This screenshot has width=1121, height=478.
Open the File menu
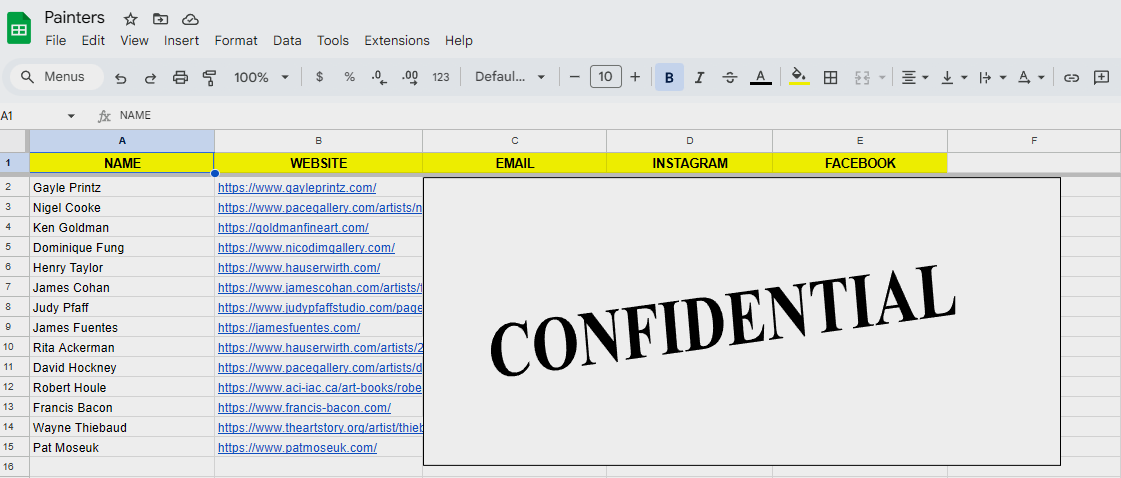(x=56, y=41)
